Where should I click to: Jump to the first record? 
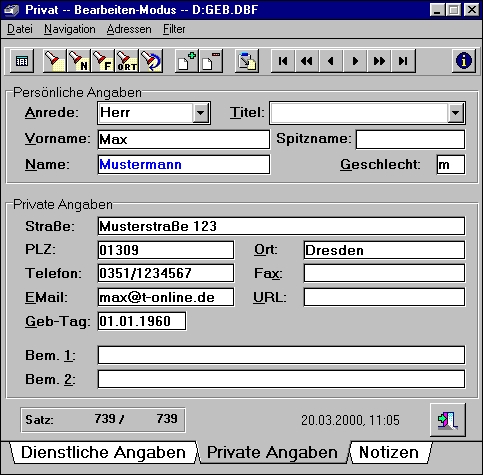point(283,61)
